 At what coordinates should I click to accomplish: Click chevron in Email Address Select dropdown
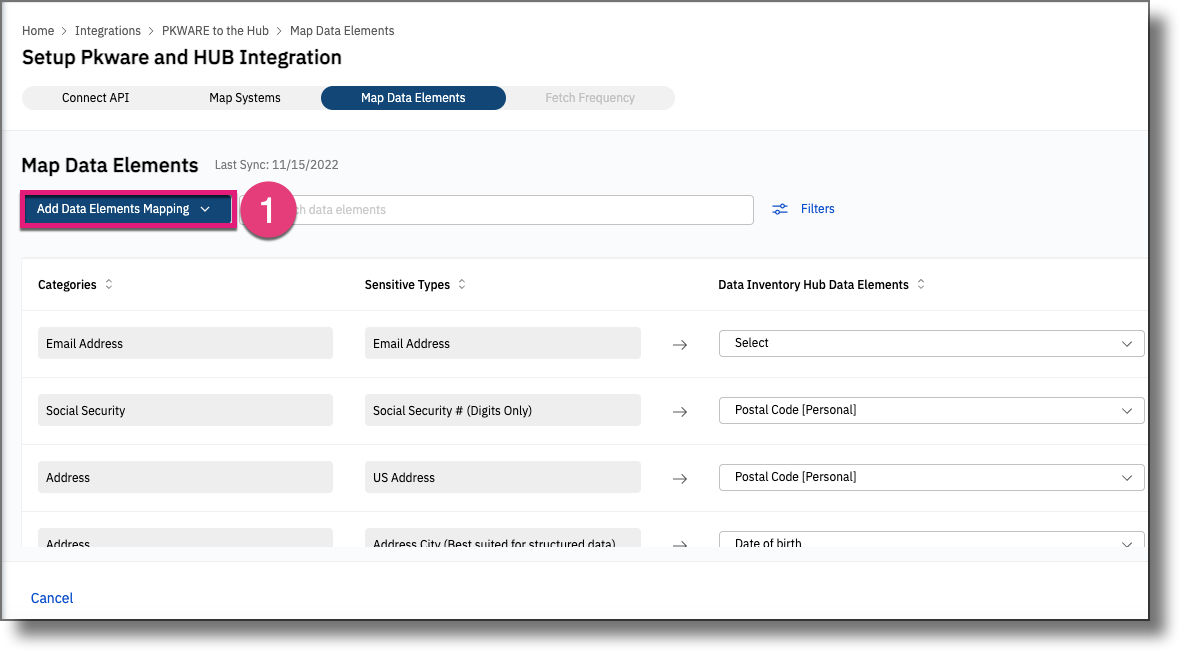coord(1127,344)
